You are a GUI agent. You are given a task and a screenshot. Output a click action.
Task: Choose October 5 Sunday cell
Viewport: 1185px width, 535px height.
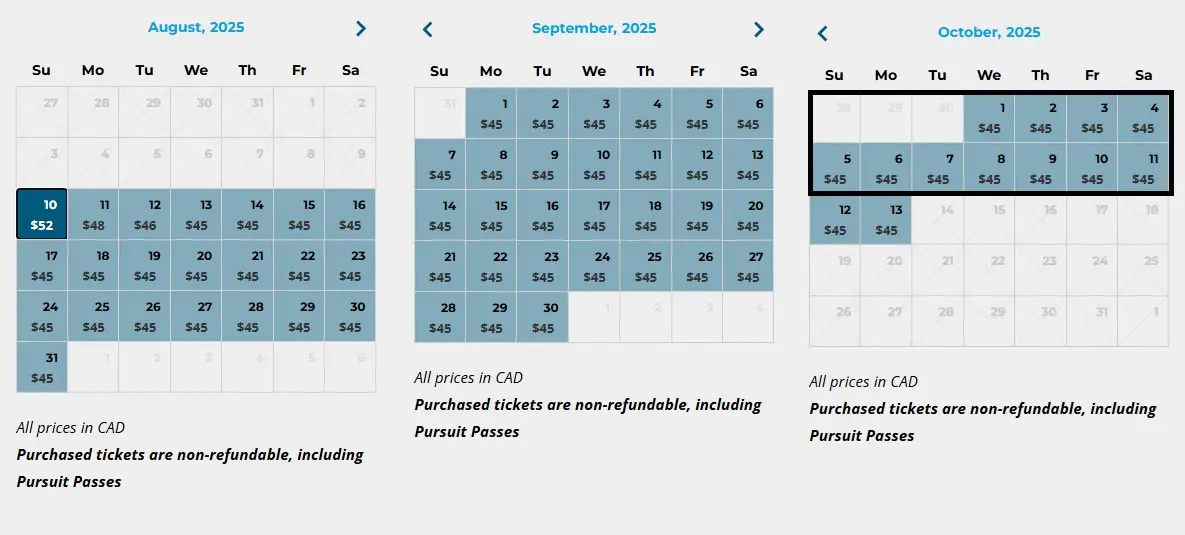point(835,169)
